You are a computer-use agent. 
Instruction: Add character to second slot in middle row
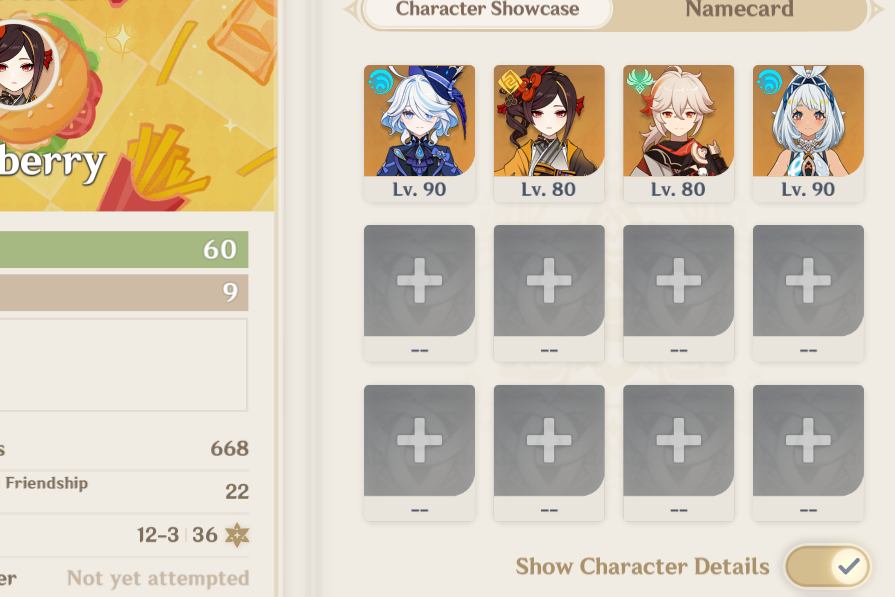549,293
